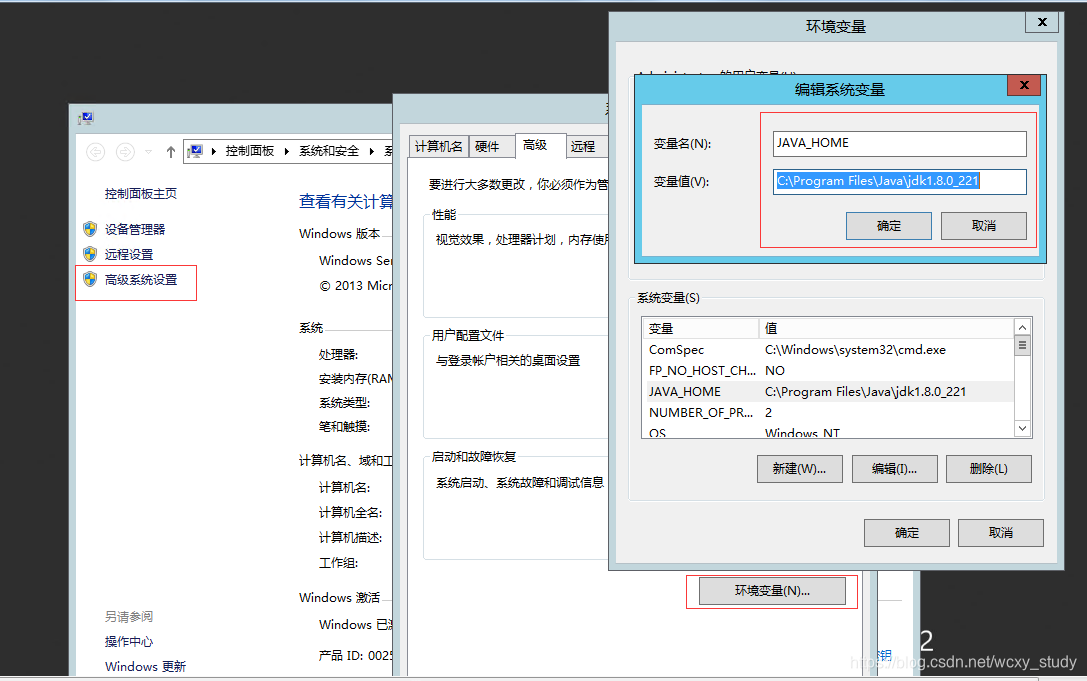The image size is (1087, 681).
Task: Click 编辑(I)... button for system variables
Action: pos(894,469)
